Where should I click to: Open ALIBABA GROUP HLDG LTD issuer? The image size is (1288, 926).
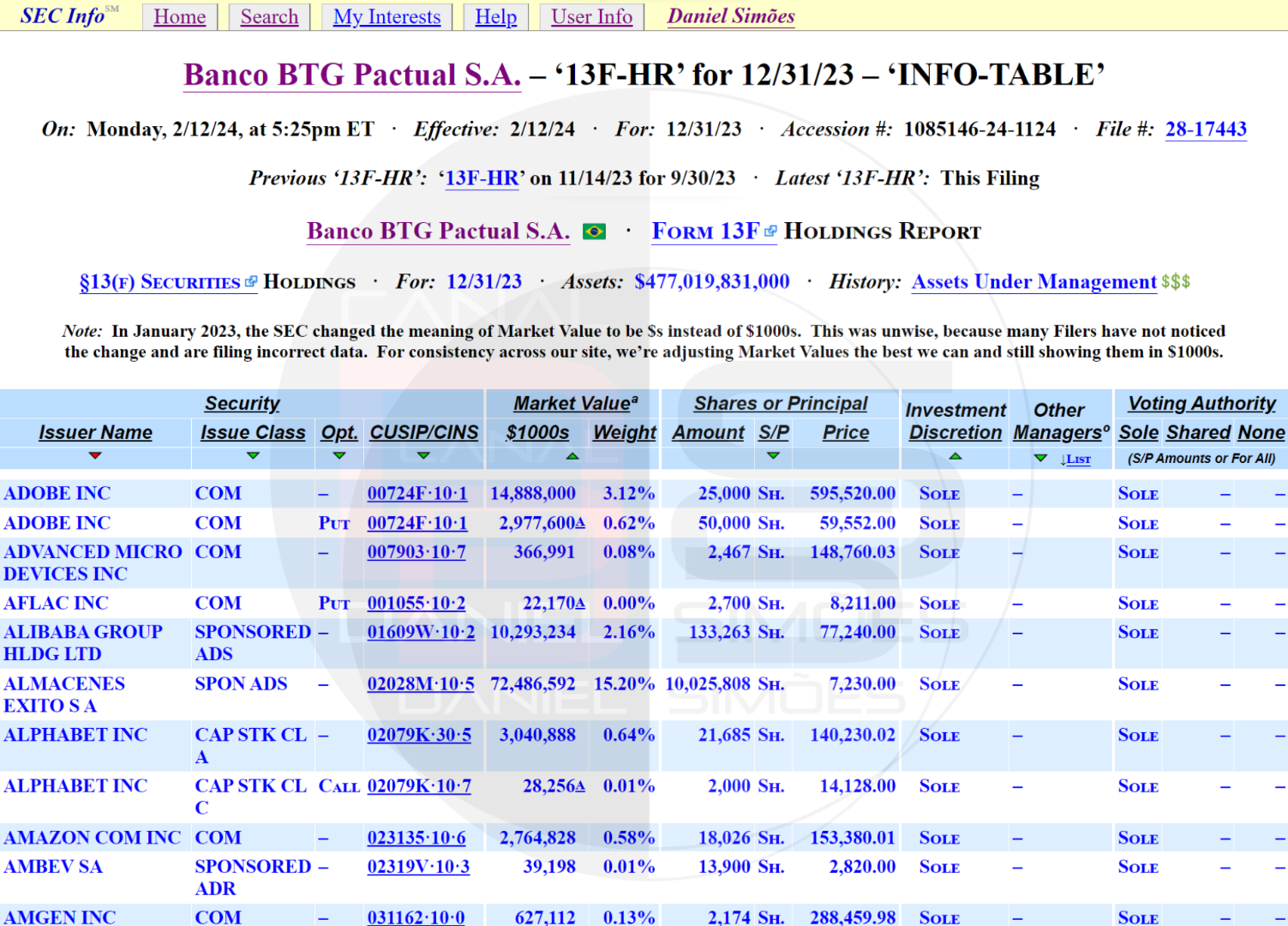pyautogui.click(x=83, y=643)
